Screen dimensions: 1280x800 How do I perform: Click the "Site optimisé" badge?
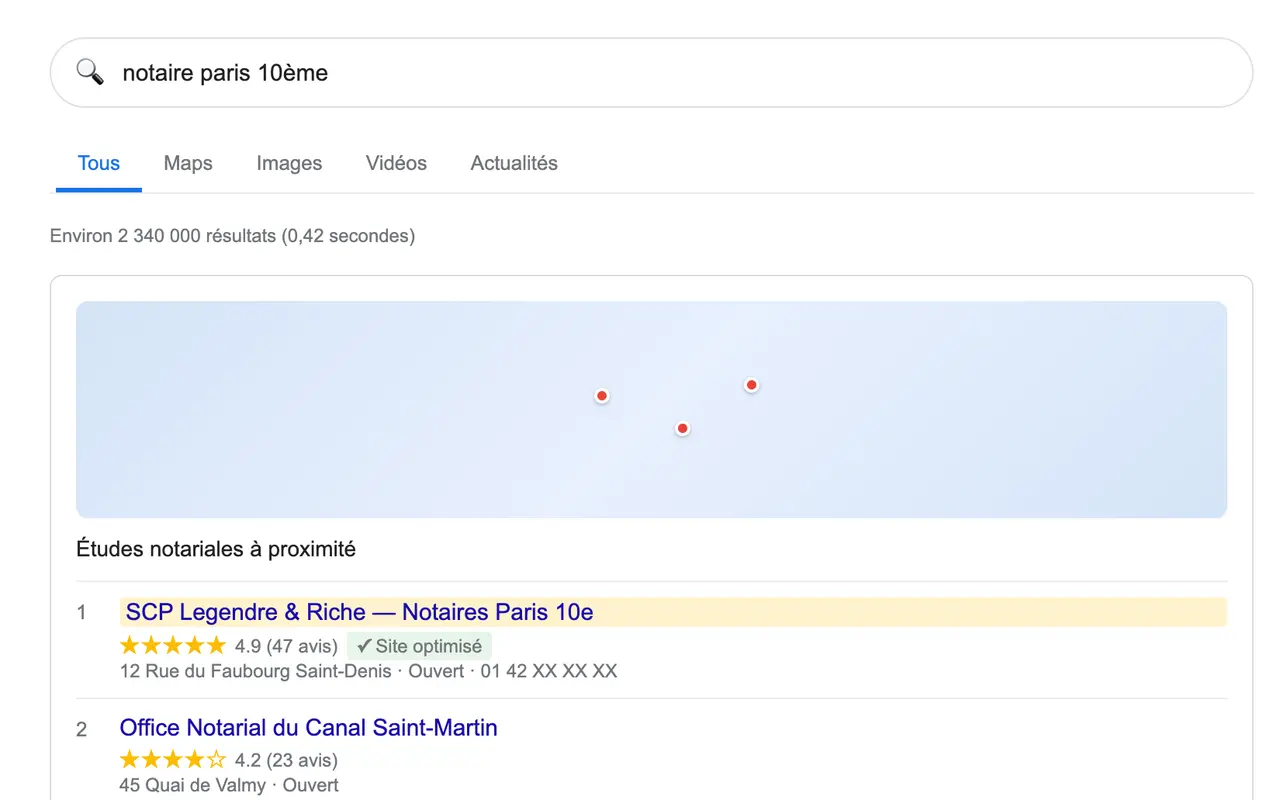tap(419, 646)
